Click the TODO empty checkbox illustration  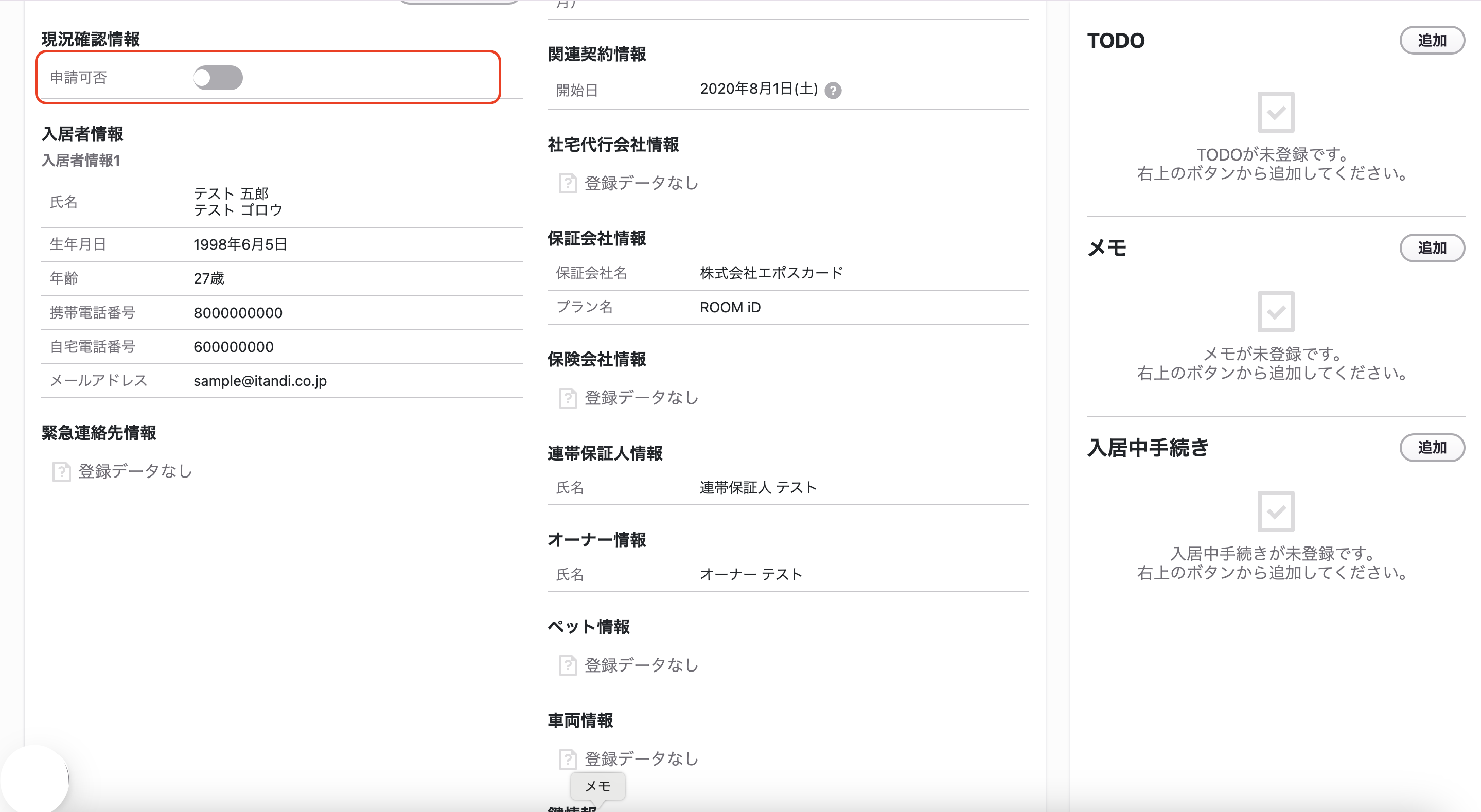click(1276, 112)
